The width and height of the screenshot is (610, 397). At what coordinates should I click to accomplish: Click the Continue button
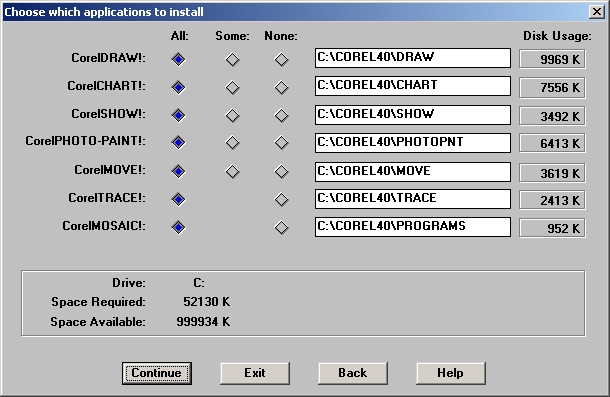point(157,373)
